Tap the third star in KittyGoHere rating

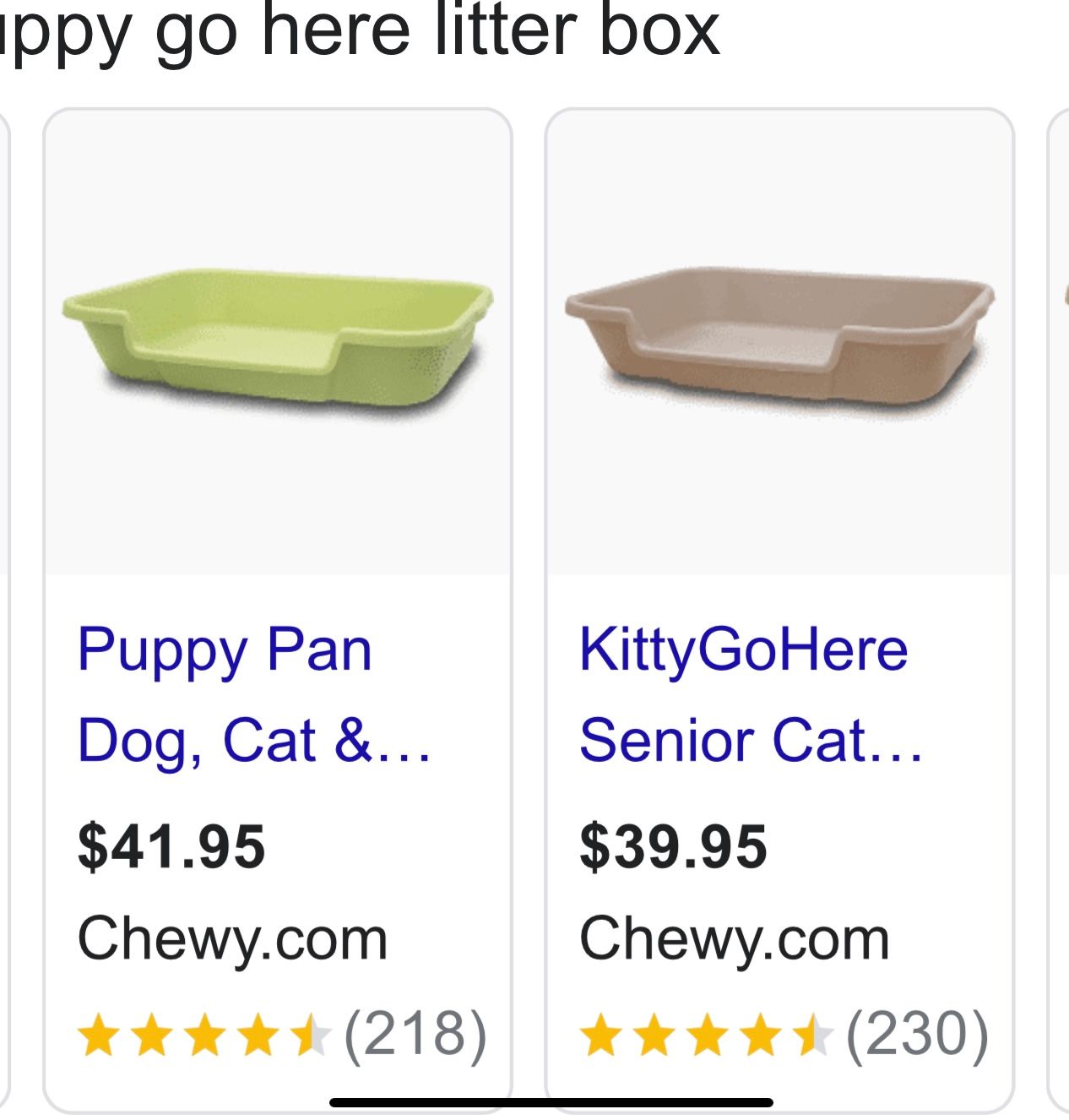pos(707,1036)
